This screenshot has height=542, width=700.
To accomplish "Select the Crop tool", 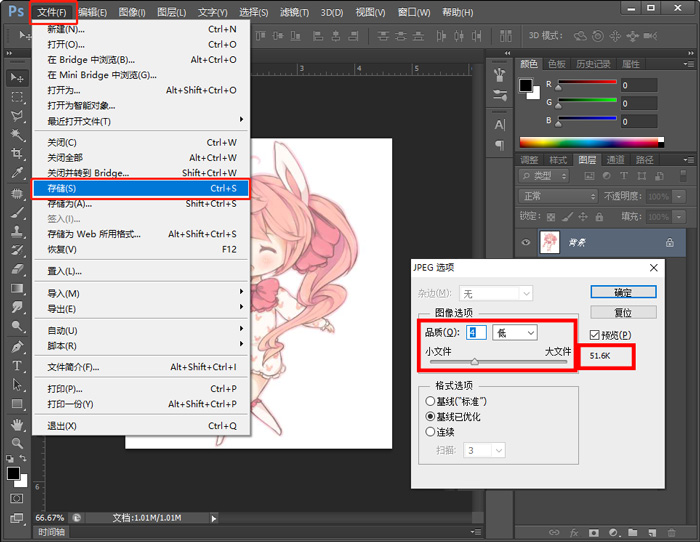I will 17,154.
